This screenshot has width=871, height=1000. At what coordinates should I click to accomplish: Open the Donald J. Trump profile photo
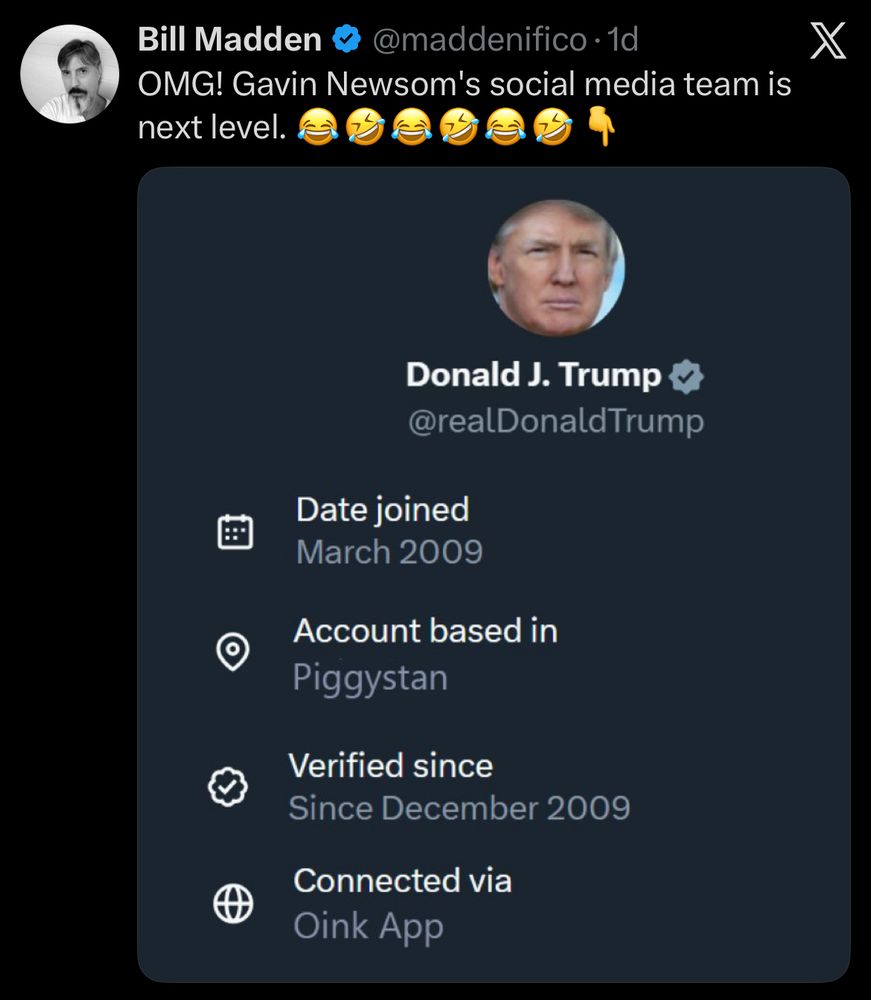click(x=556, y=268)
